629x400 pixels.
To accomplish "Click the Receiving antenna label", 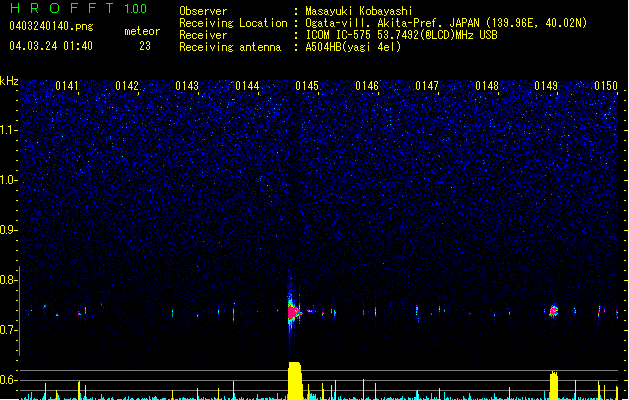I will pyautogui.click(x=230, y=47).
